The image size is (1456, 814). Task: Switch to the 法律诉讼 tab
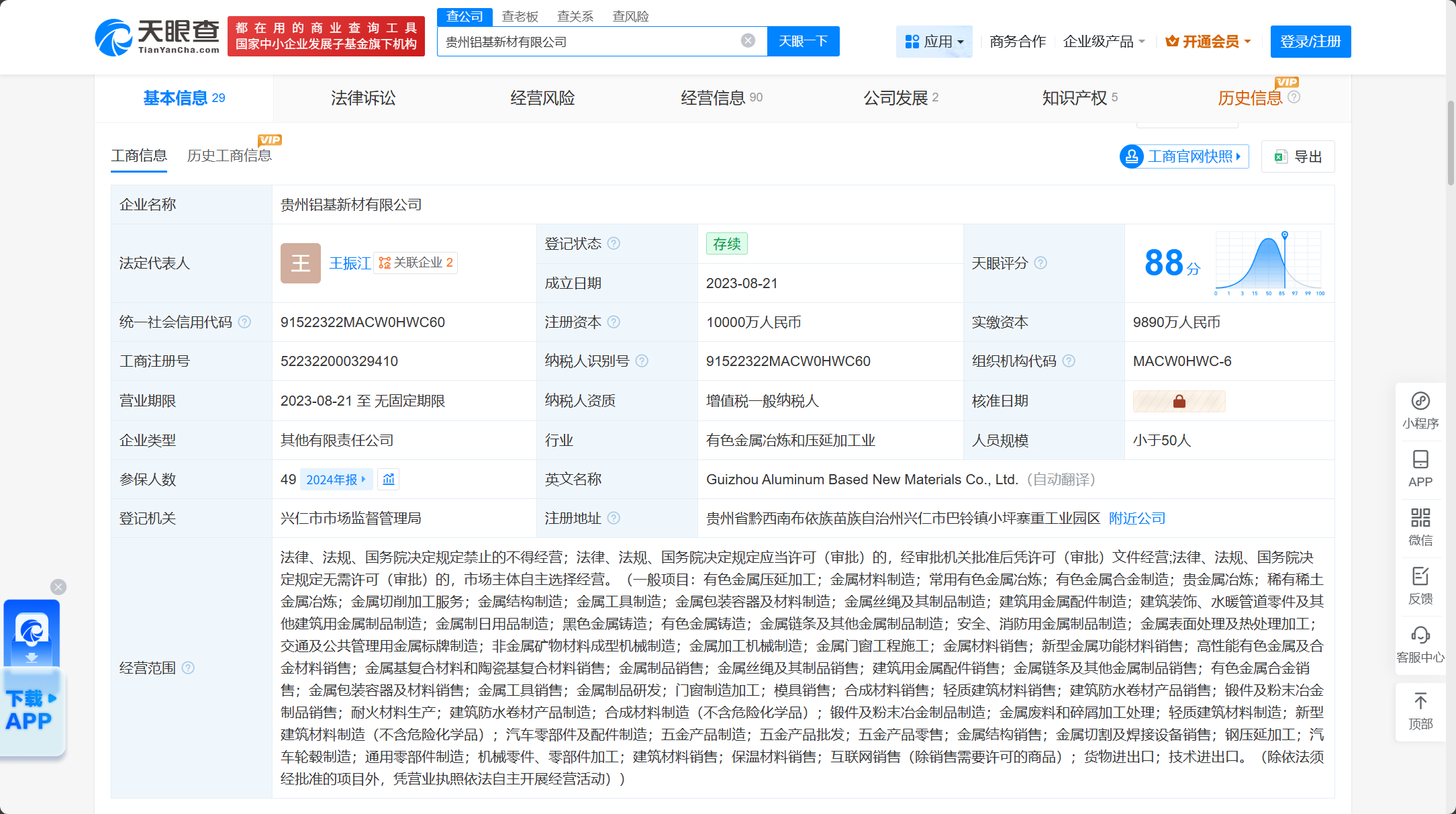coord(362,98)
